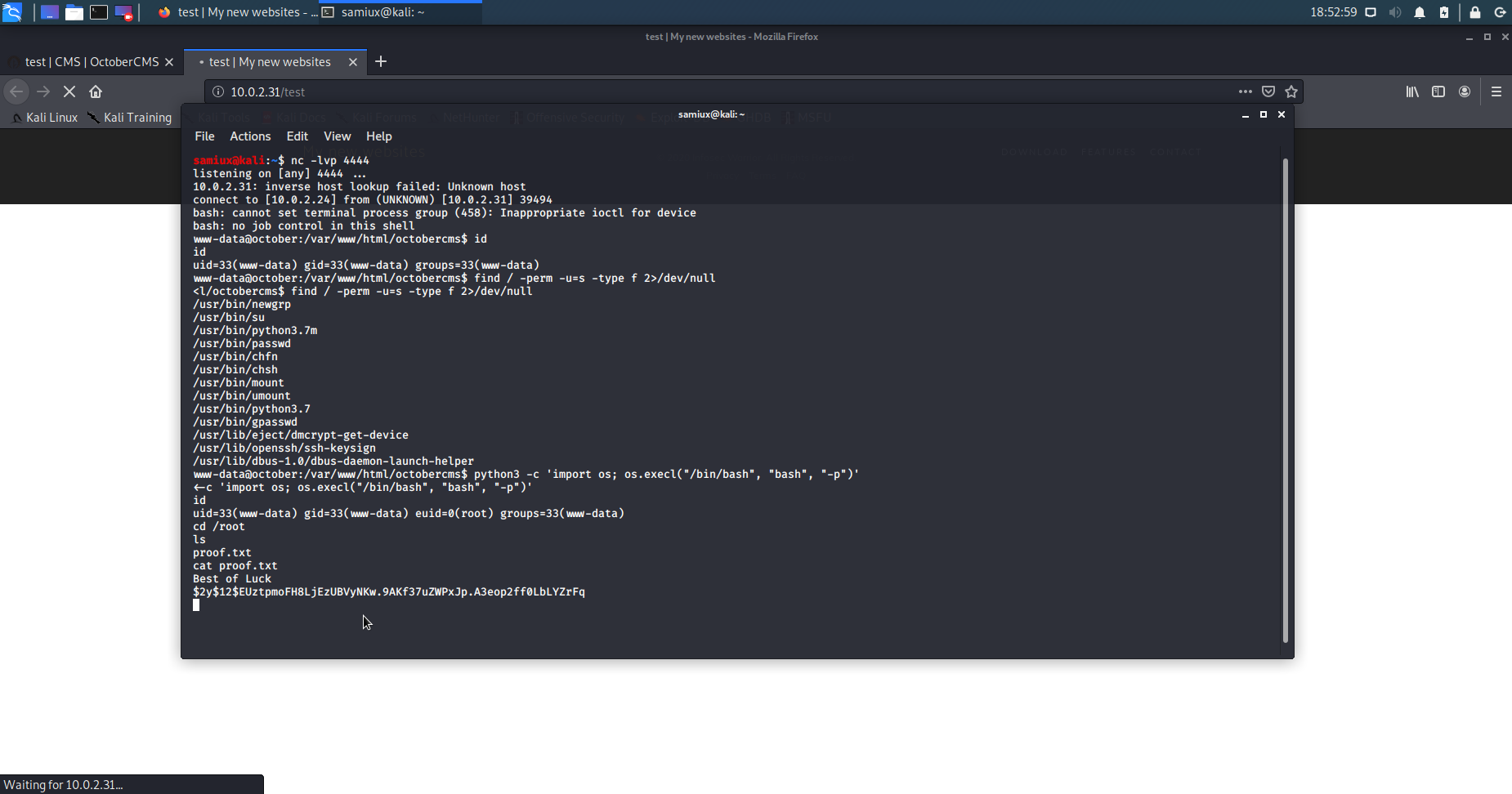Screen dimensions: 1512x794
Task: Open the Kali applications menu icon
Action: pos(12,12)
